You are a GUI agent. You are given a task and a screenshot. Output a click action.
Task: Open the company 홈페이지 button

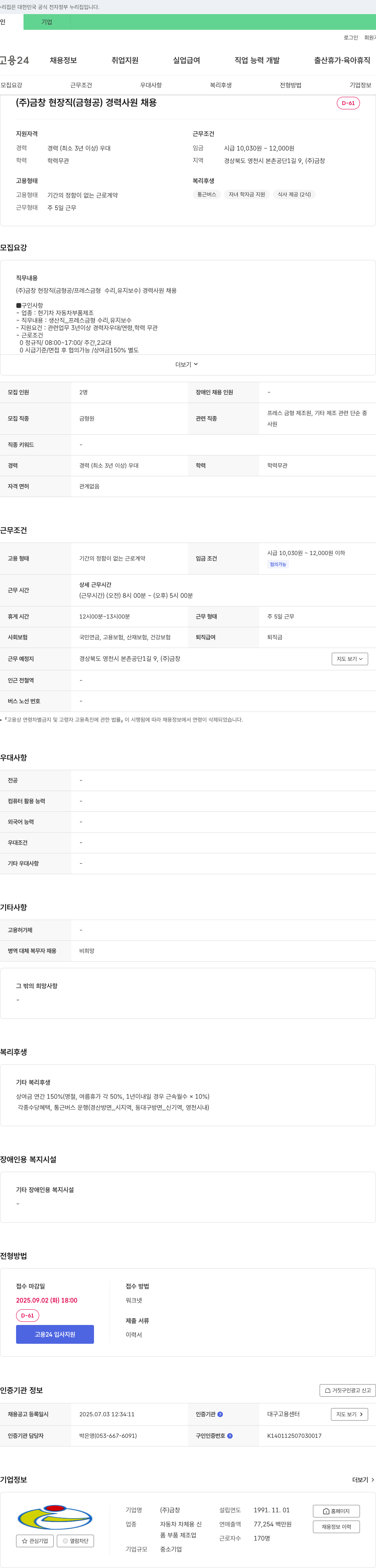pos(336,1511)
